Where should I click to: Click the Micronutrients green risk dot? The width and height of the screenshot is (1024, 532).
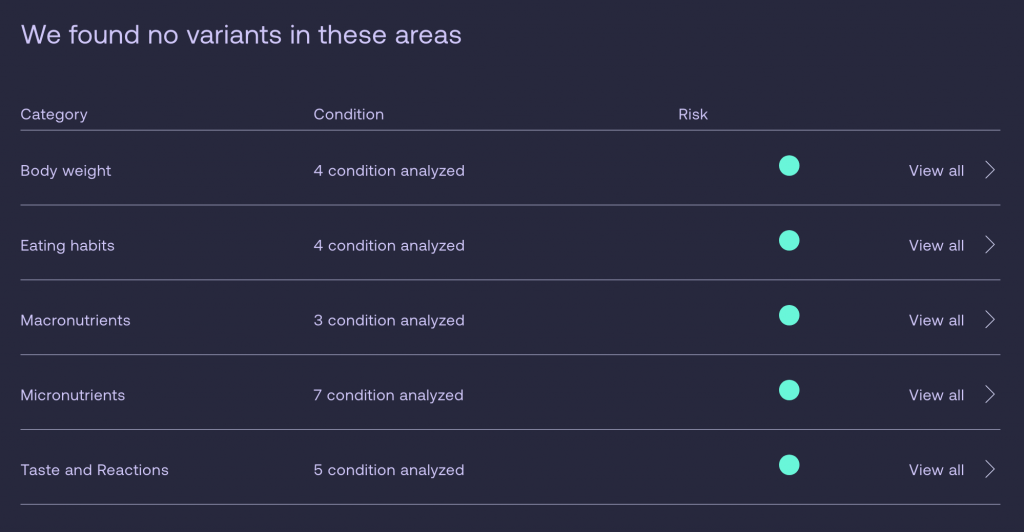789,390
